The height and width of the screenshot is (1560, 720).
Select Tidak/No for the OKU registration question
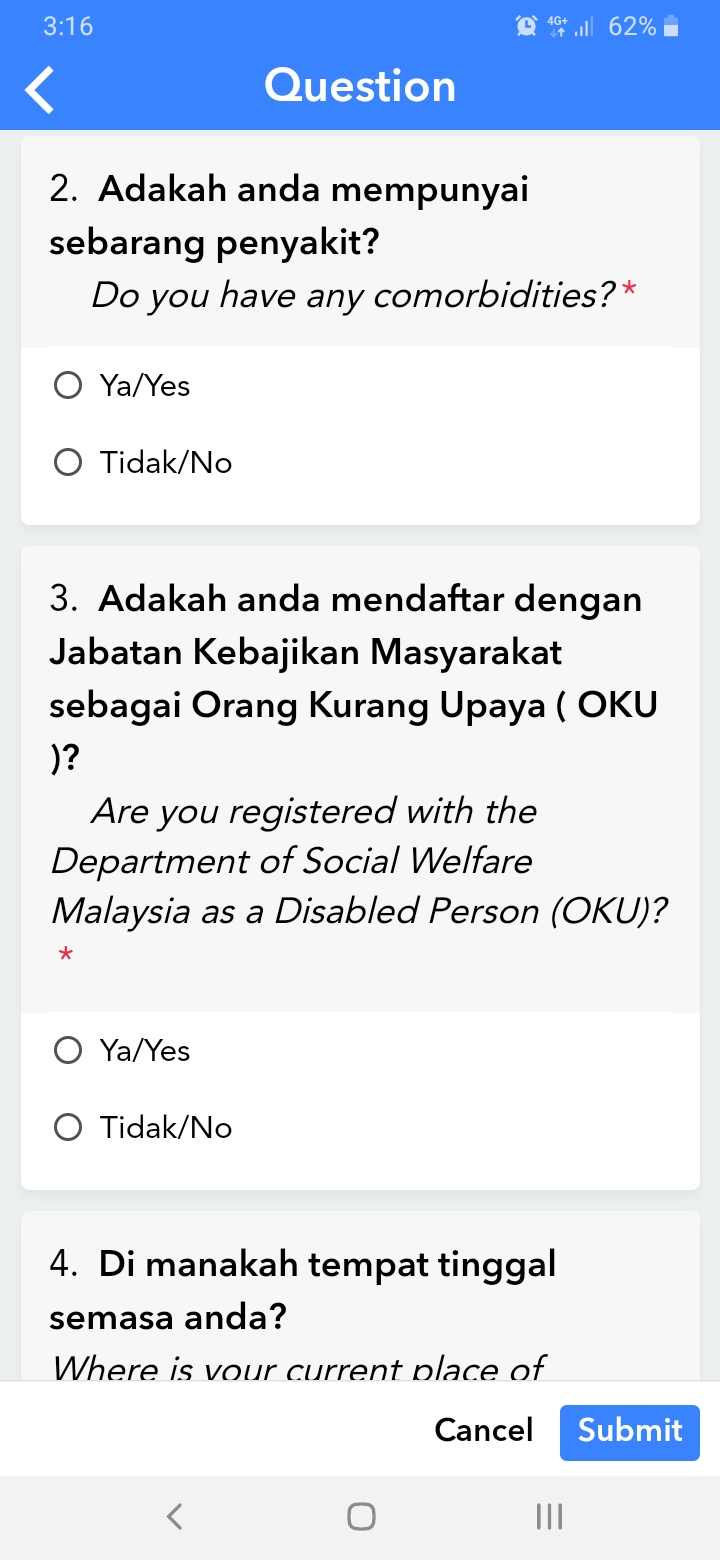coord(143,1127)
